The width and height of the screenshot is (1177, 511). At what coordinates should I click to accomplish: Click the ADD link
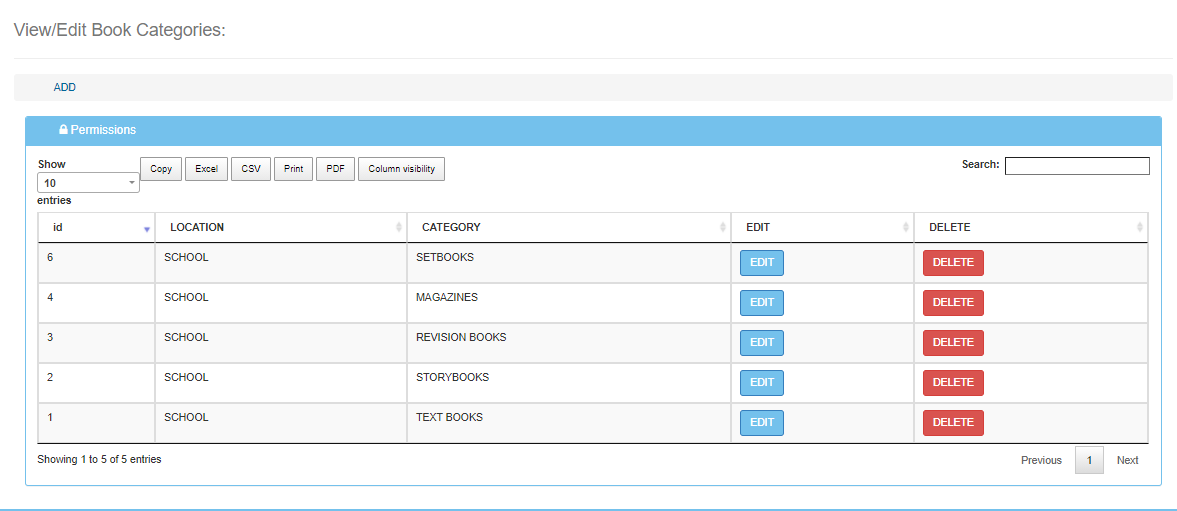(x=65, y=87)
